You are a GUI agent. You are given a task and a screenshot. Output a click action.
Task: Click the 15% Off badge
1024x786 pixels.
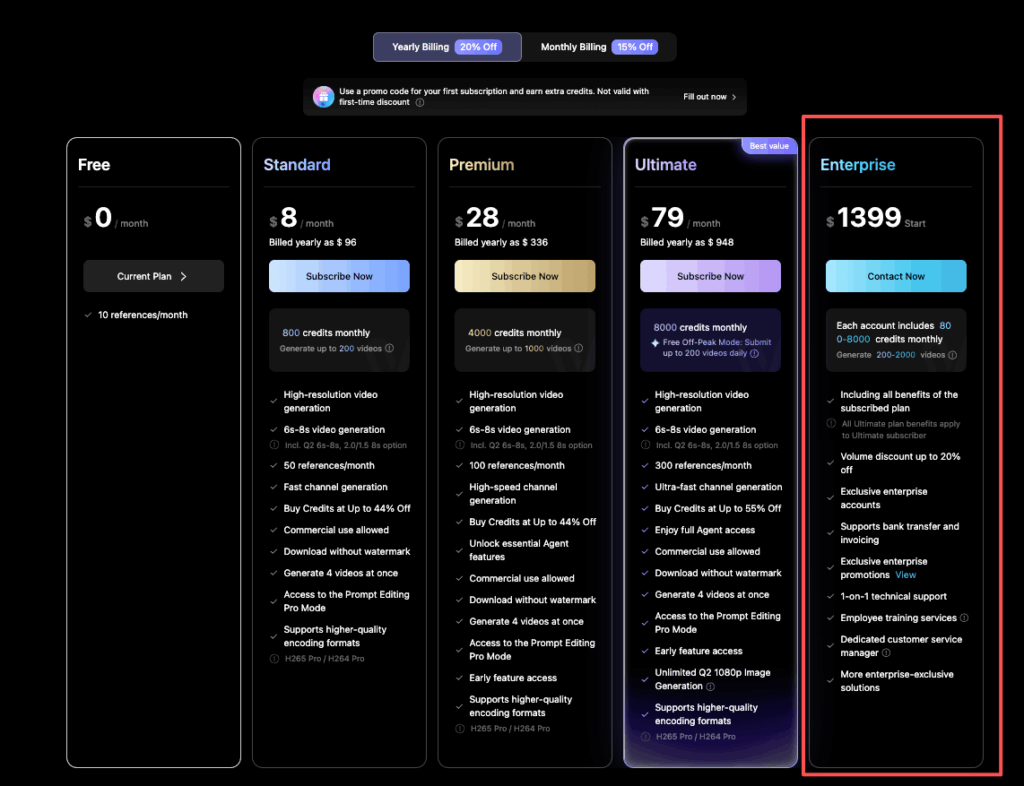pyautogui.click(x=635, y=47)
